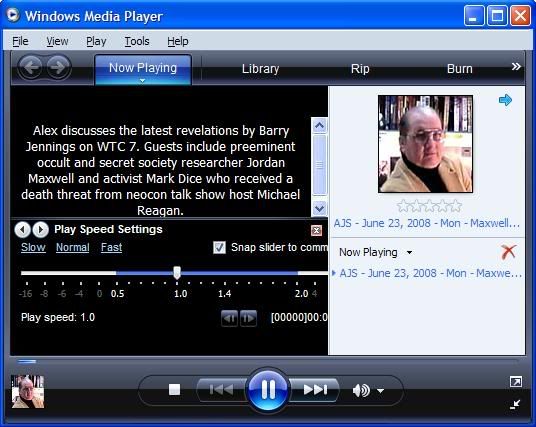Go to previous enhancement panel
This screenshot has width=536, height=427.
click(x=23, y=230)
